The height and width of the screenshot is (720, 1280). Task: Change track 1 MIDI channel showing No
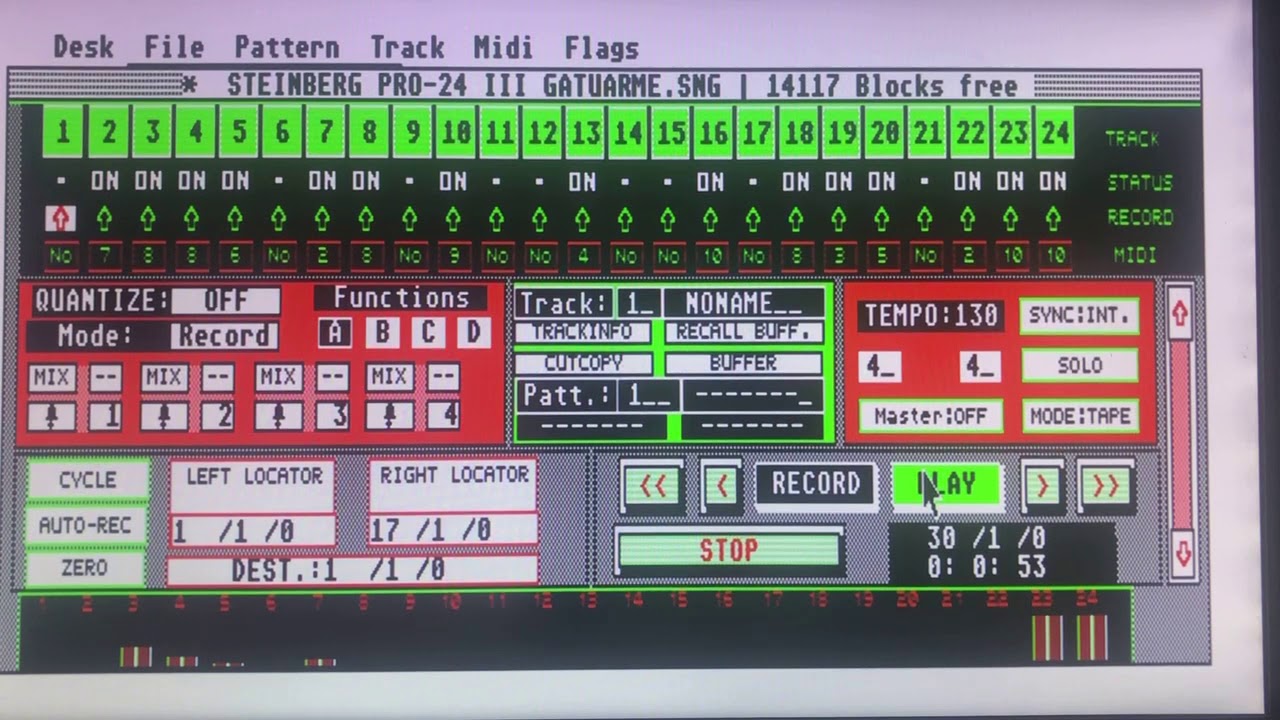(x=61, y=256)
